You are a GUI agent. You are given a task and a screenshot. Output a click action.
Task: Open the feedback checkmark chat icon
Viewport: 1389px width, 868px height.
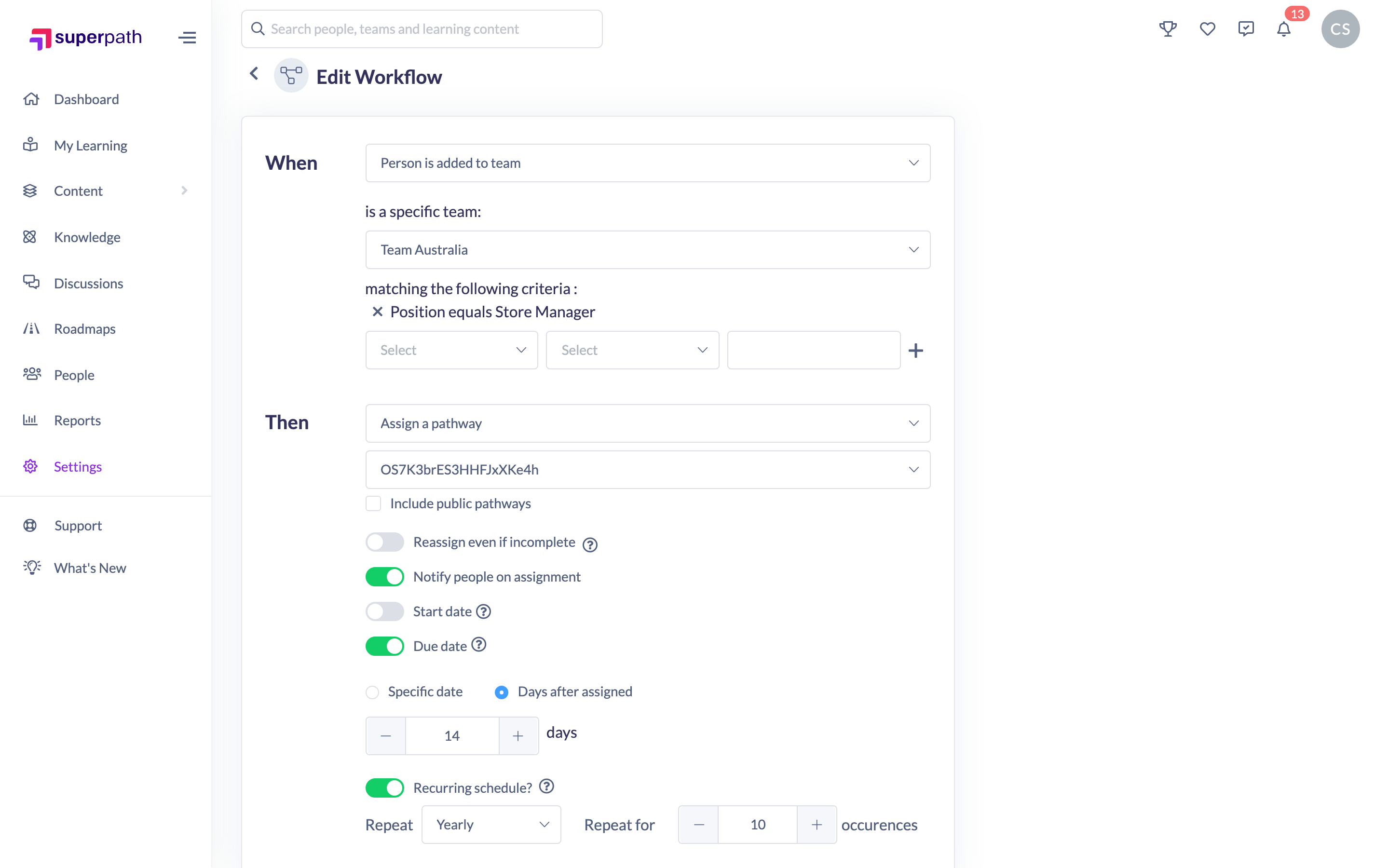tap(1245, 29)
